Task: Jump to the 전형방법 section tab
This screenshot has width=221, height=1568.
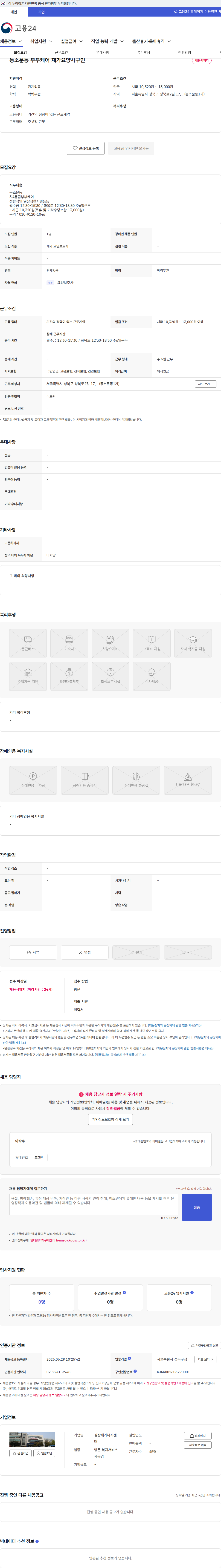Action: 184,52
